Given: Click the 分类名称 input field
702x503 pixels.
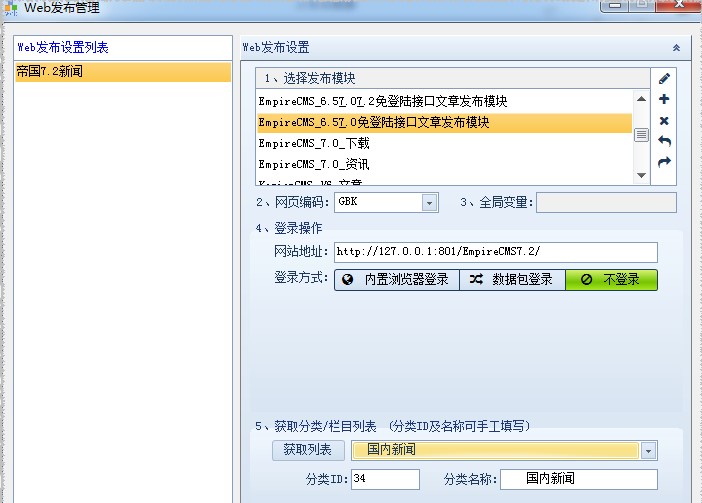Looking at the screenshot, I should pos(578,479).
